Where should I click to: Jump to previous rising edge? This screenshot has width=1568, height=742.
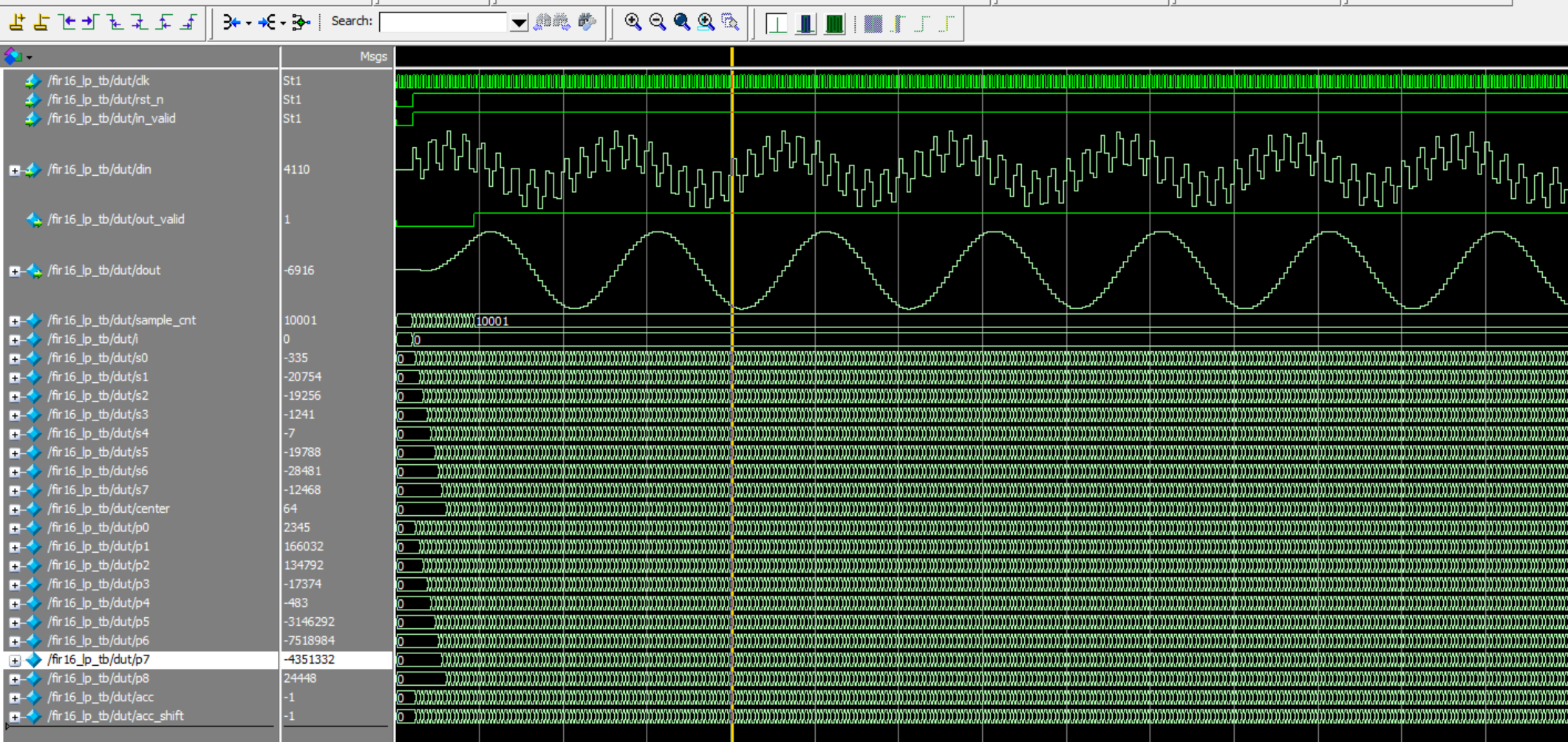163,23
